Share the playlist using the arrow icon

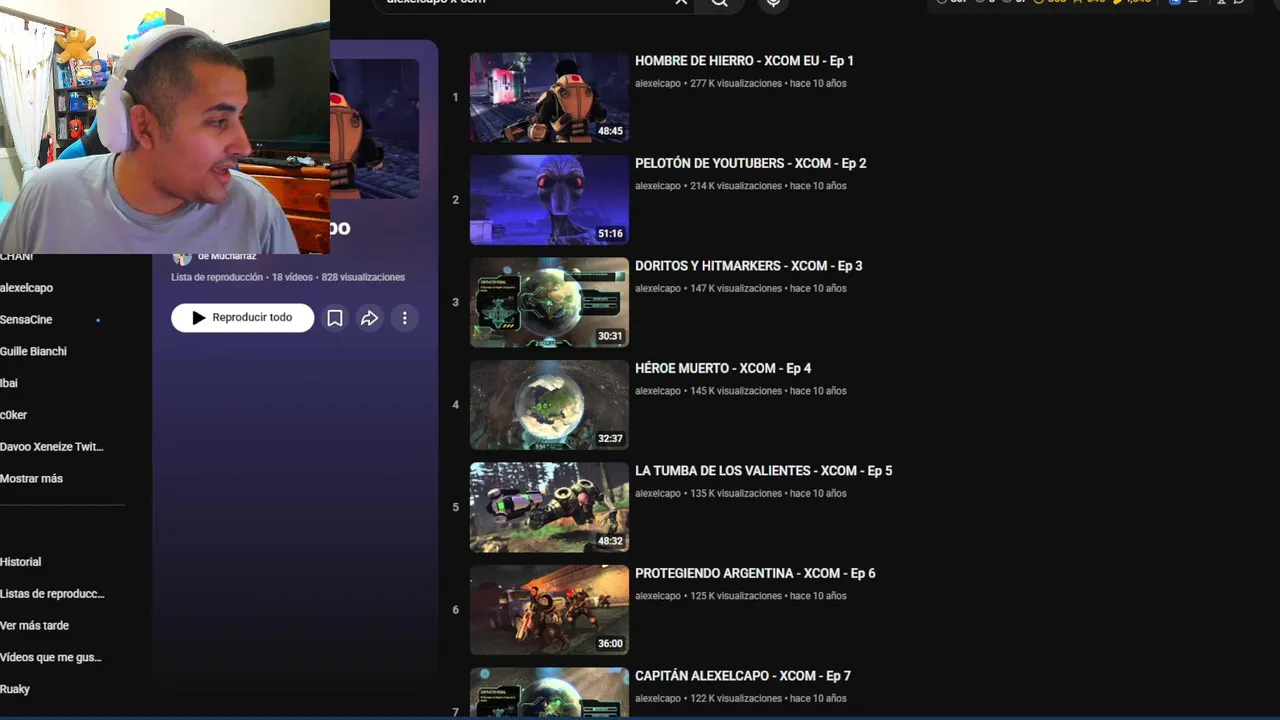[370, 318]
